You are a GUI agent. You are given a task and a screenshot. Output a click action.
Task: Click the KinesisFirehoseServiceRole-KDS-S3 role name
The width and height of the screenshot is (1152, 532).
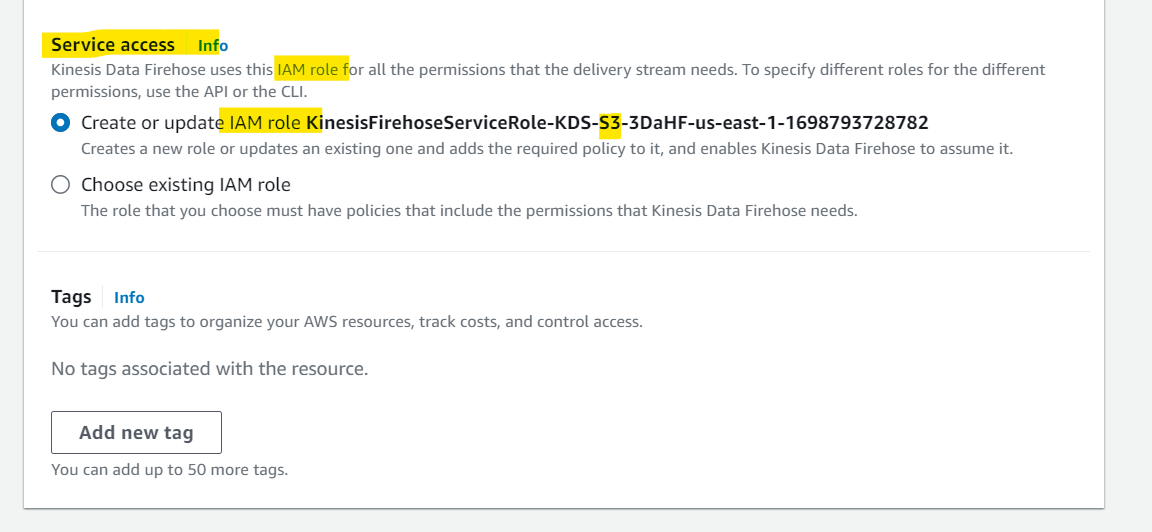(x=617, y=122)
